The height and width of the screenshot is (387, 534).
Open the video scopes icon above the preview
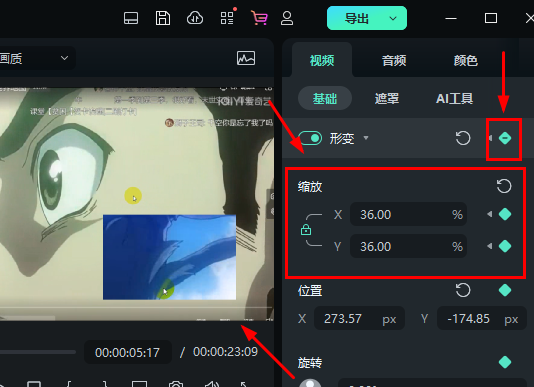click(246, 58)
